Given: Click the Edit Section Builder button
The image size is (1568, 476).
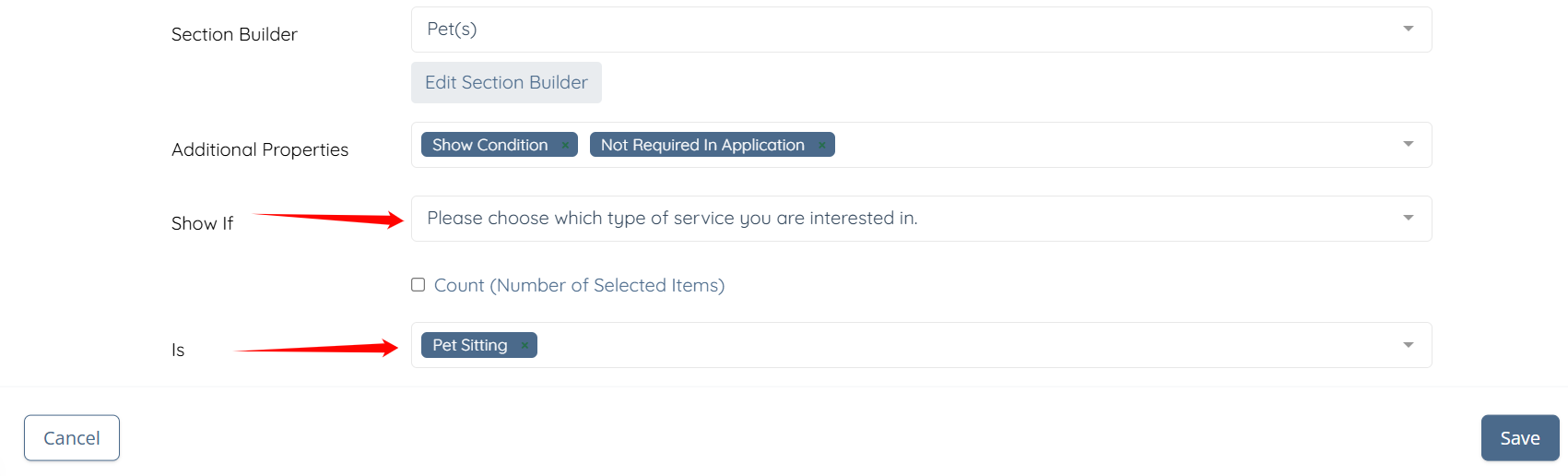Looking at the screenshot, I should [506, 83].
